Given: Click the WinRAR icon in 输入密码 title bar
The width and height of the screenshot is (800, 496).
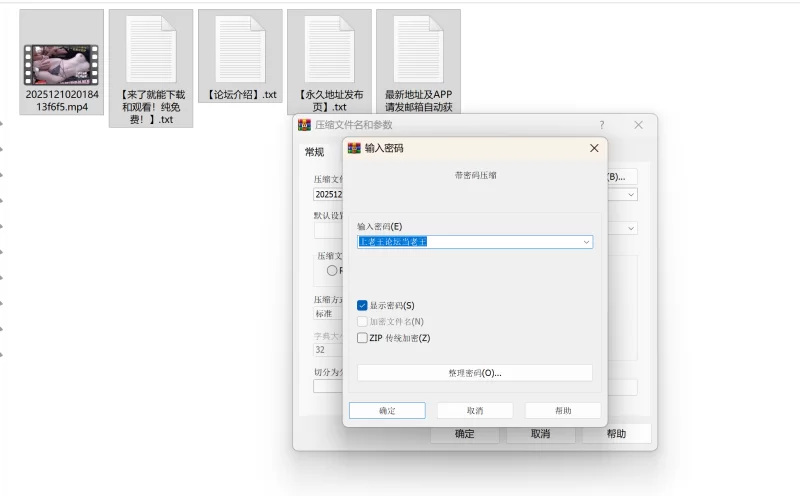Looking at the screenshot, I should [x=354, y=148].
